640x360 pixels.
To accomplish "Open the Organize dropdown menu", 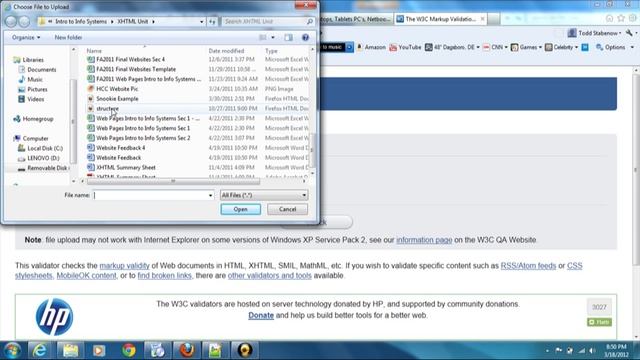I will (26, 38).
